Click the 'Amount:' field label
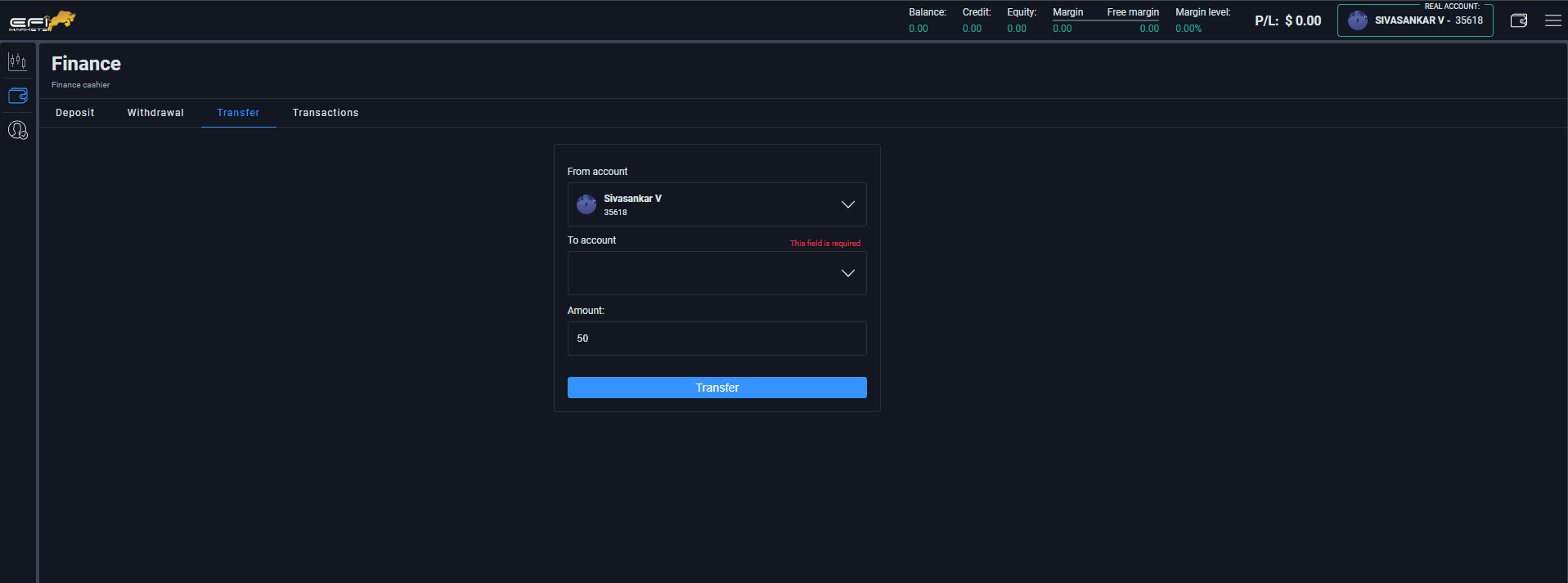The height and width of the screenshot is (583, 1568). point(586,311)
